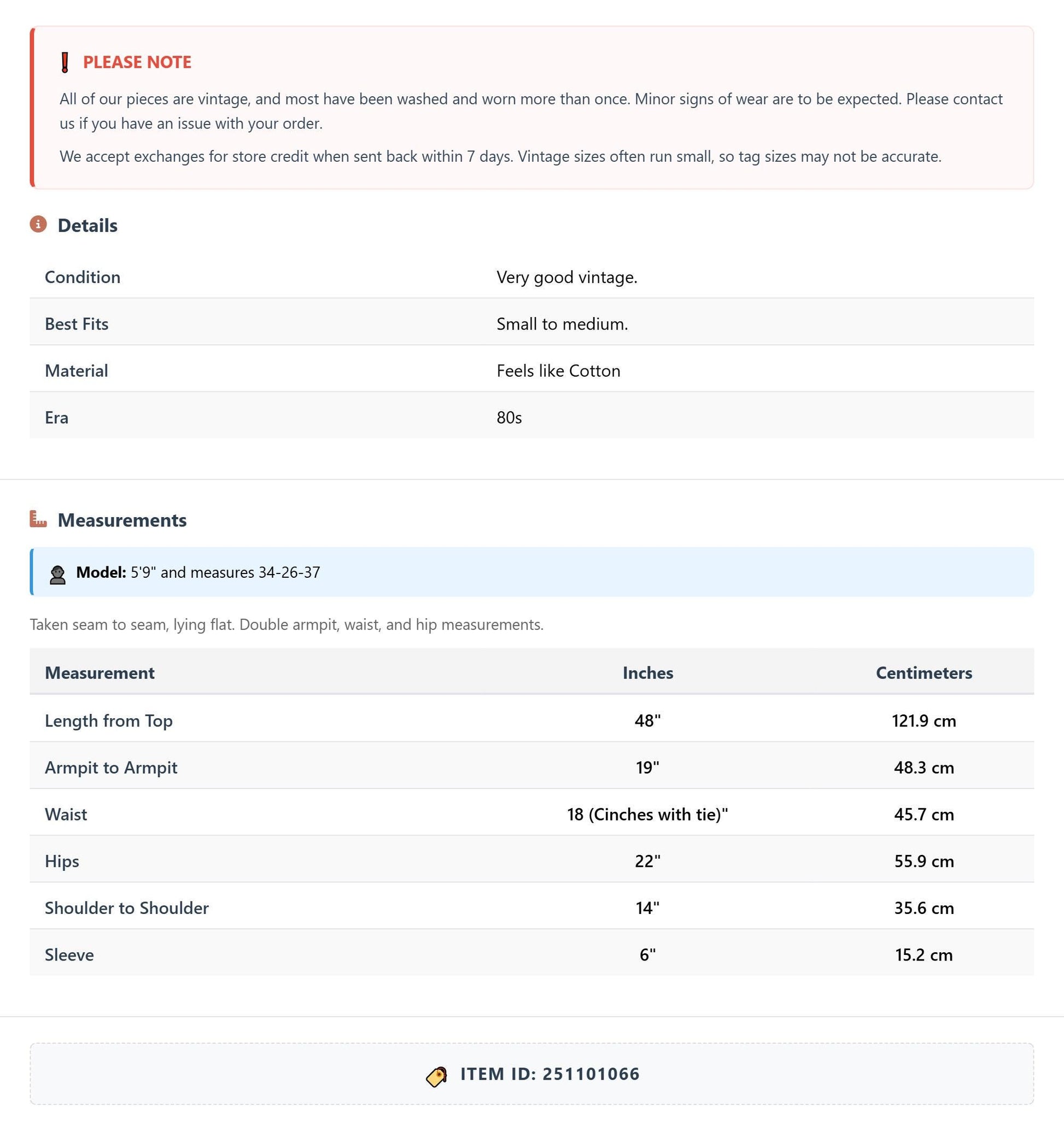This screenshot has width=1064, height=1131.
Task: Click the model person icon
Action: pyautogui.click(x=57, y=575)
